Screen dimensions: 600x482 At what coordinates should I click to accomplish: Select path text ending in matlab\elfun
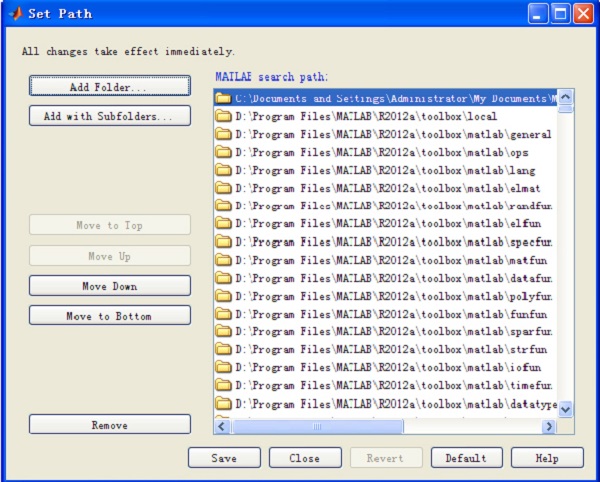tap(388, 223)
